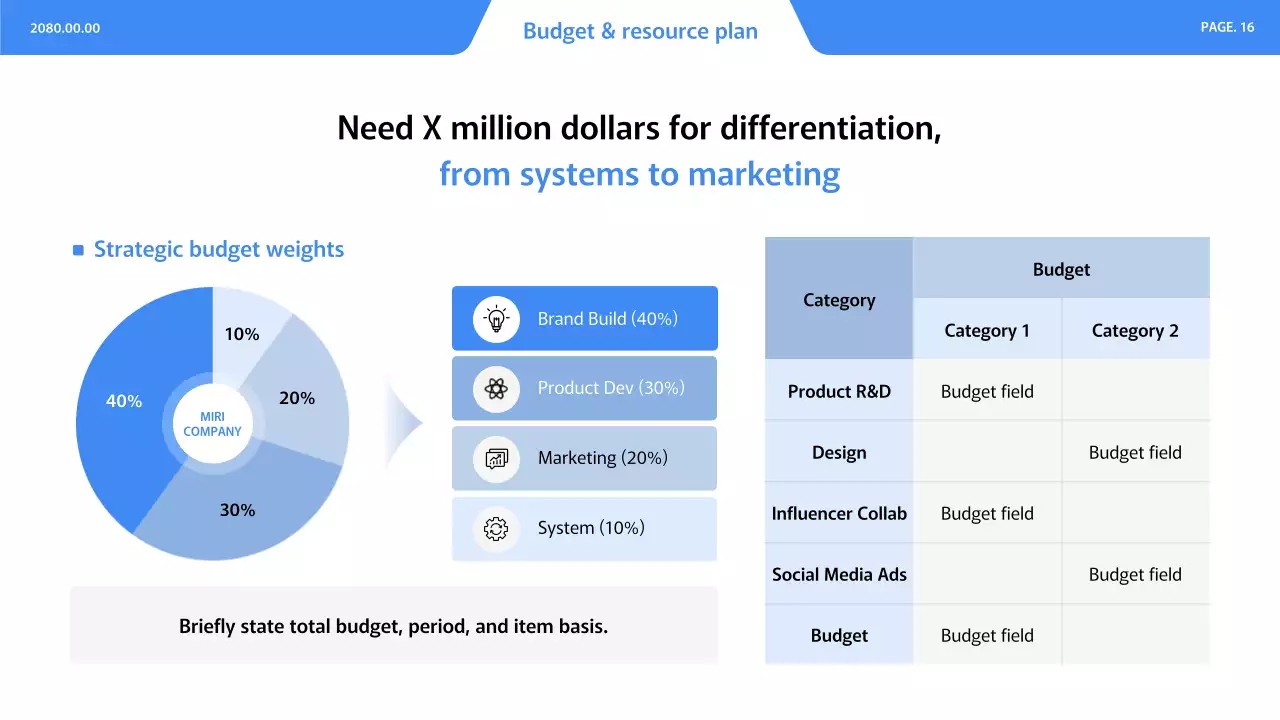Image resolution: width=1280 pixels, height=720 pixels.
Task: Click the PAGE. 16 page number
Action: (x=1227, y=27)
